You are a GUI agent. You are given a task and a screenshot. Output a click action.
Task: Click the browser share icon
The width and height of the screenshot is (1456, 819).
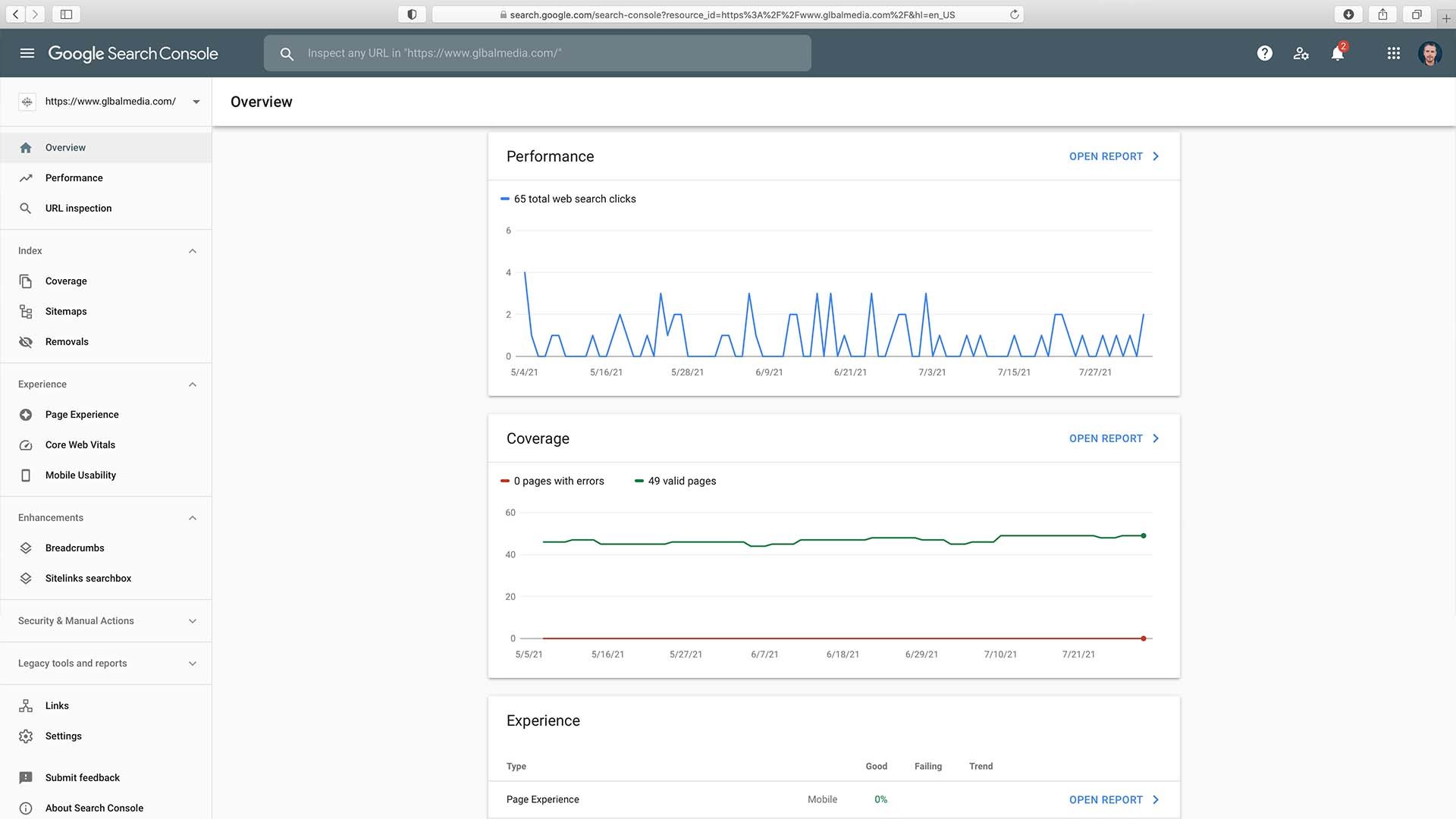coord(1383,14)
